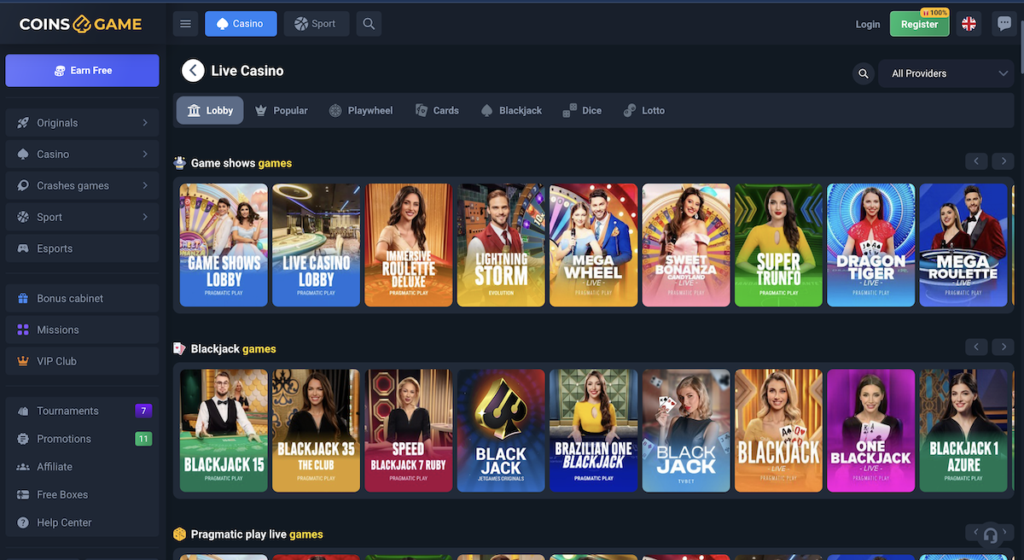Open the Blackjack 1 Azure game
1024x560 pixels.
(963, 431)
